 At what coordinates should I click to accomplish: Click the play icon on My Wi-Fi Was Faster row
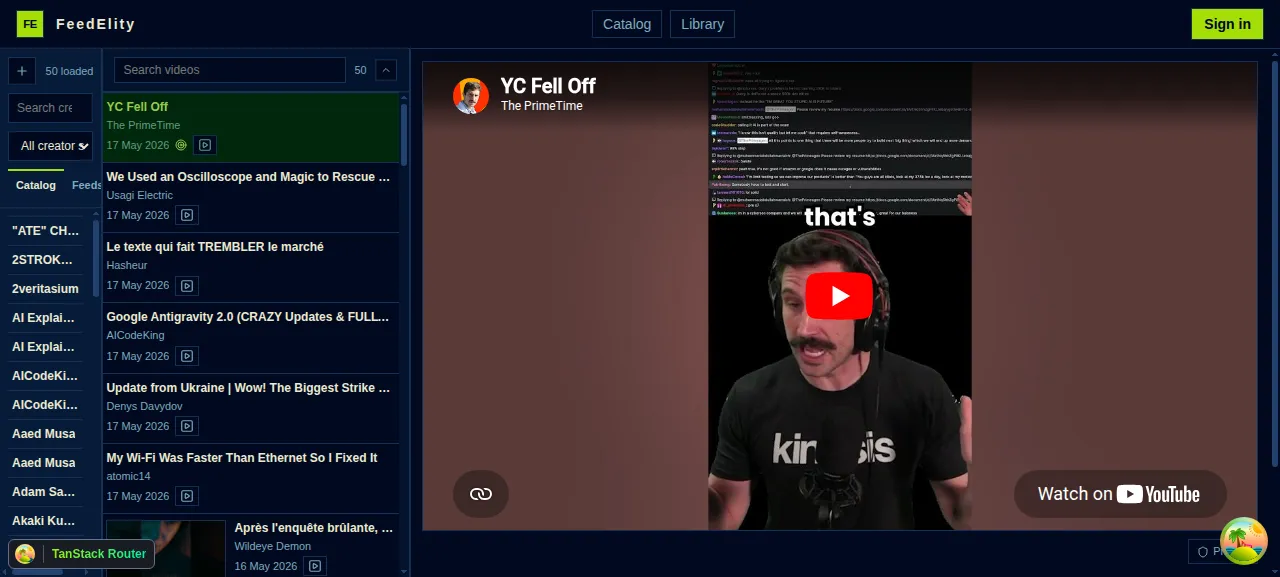[x=187, y=496]
